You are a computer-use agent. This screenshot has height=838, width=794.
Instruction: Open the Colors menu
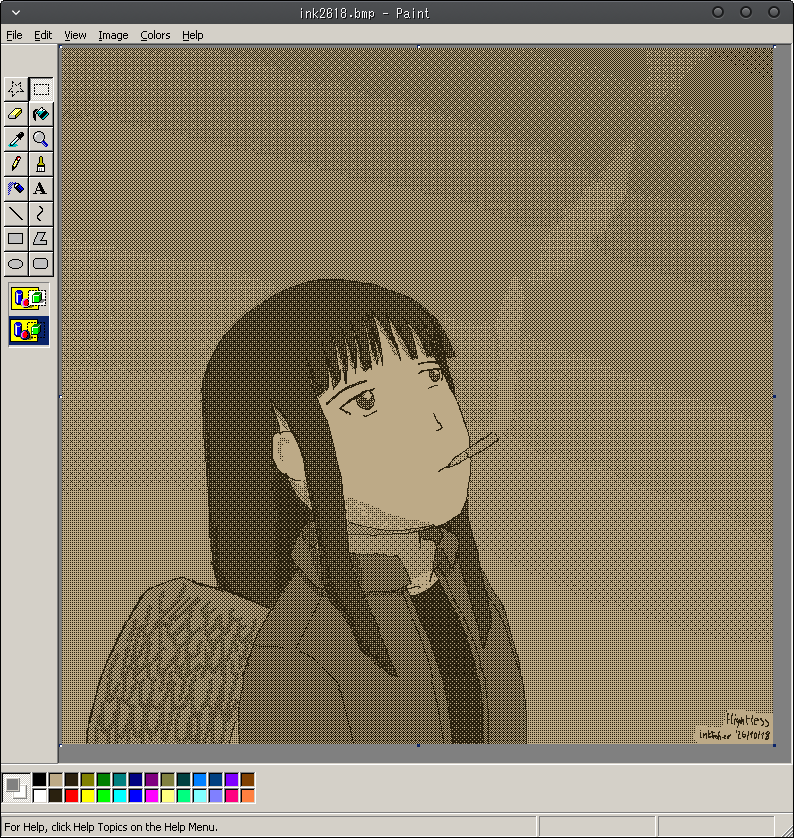(x=155, y=35)
